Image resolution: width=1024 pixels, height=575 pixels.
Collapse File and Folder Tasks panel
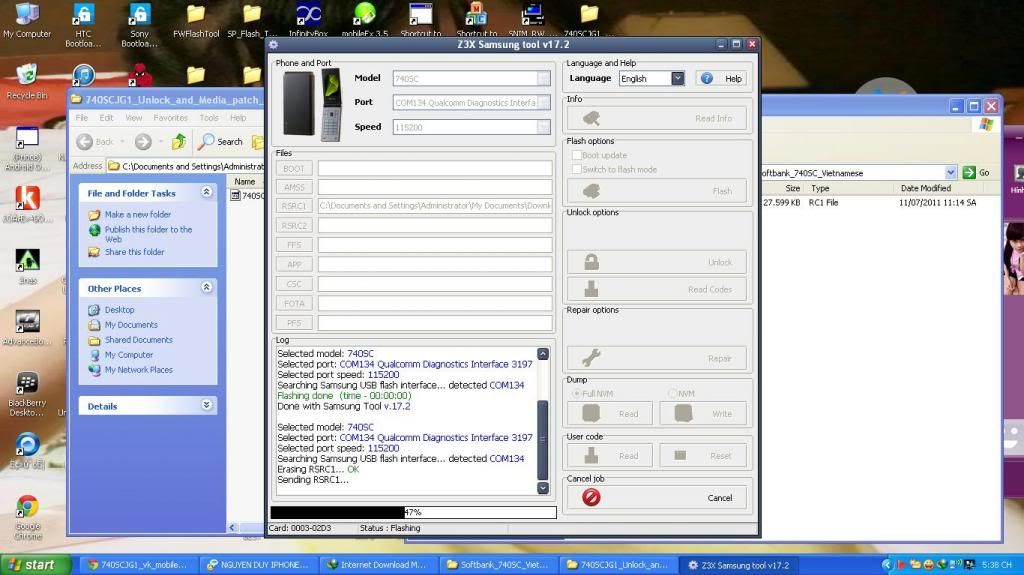(x=206, y=192)
